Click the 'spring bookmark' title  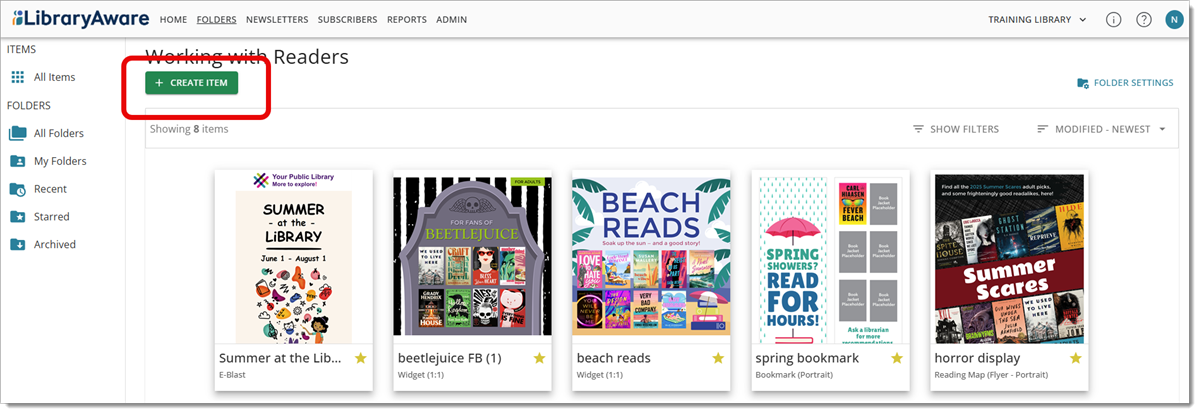point(807,358)
